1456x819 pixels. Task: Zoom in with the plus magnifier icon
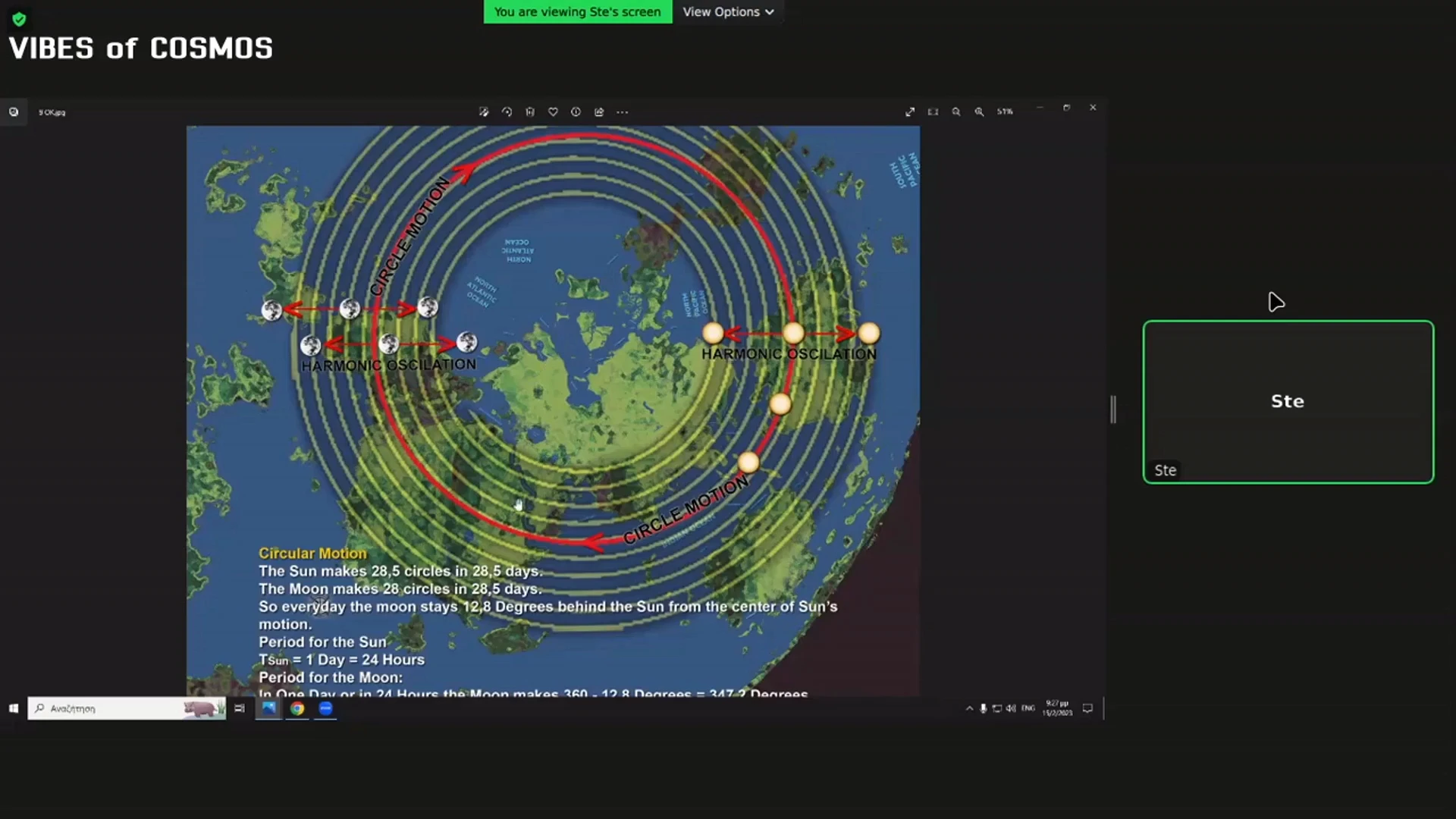click(x=979, y=112)
